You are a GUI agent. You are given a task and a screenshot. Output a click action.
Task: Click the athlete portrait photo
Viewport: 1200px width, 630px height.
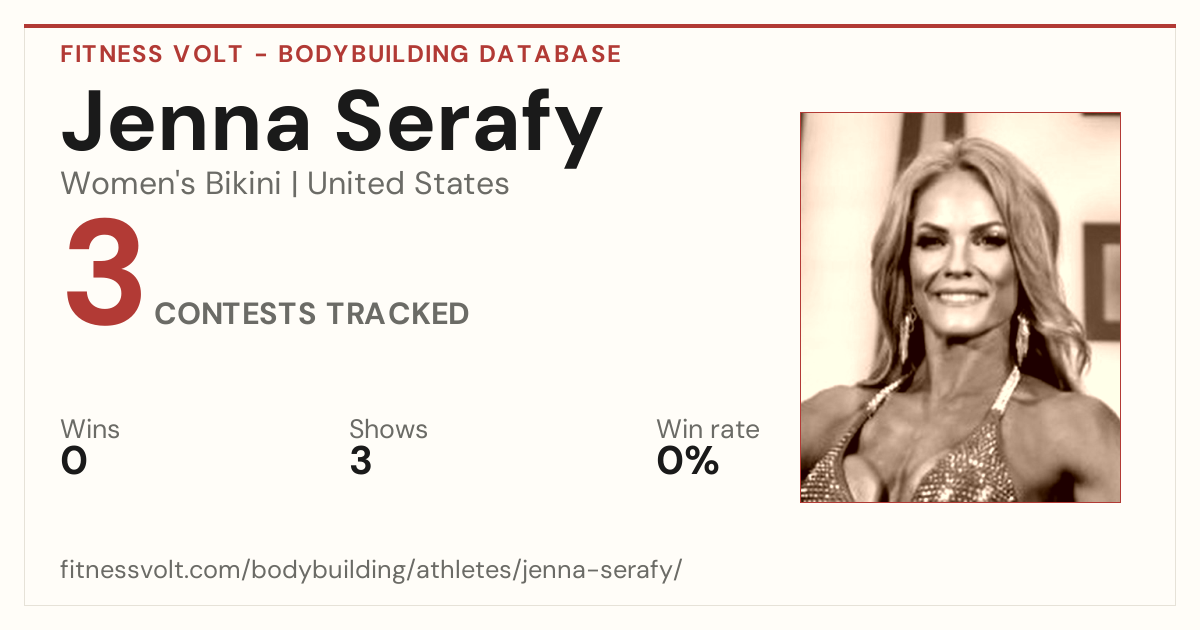(x=960, y=307)
